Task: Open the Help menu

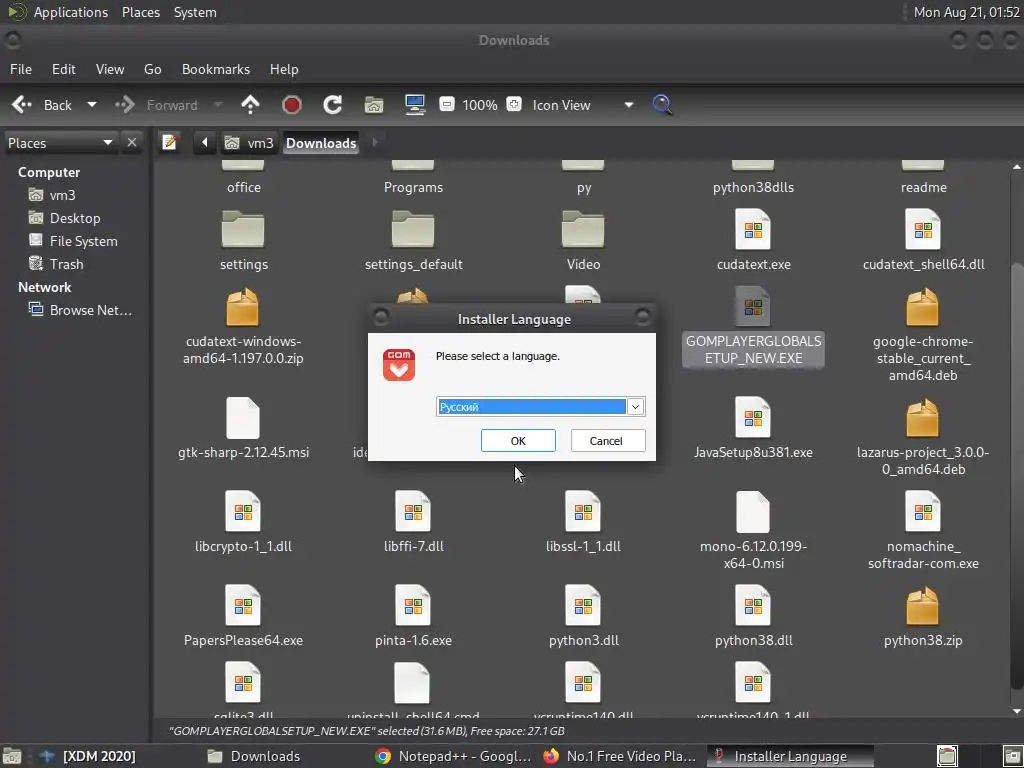Action: coord(284,69)
